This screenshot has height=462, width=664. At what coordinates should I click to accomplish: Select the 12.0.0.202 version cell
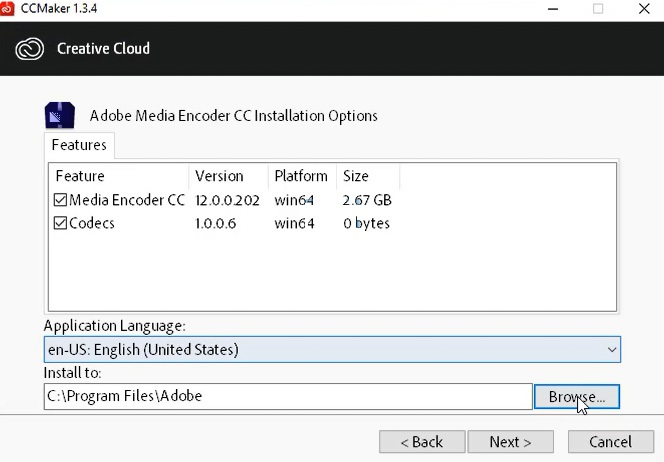(227, 200)
